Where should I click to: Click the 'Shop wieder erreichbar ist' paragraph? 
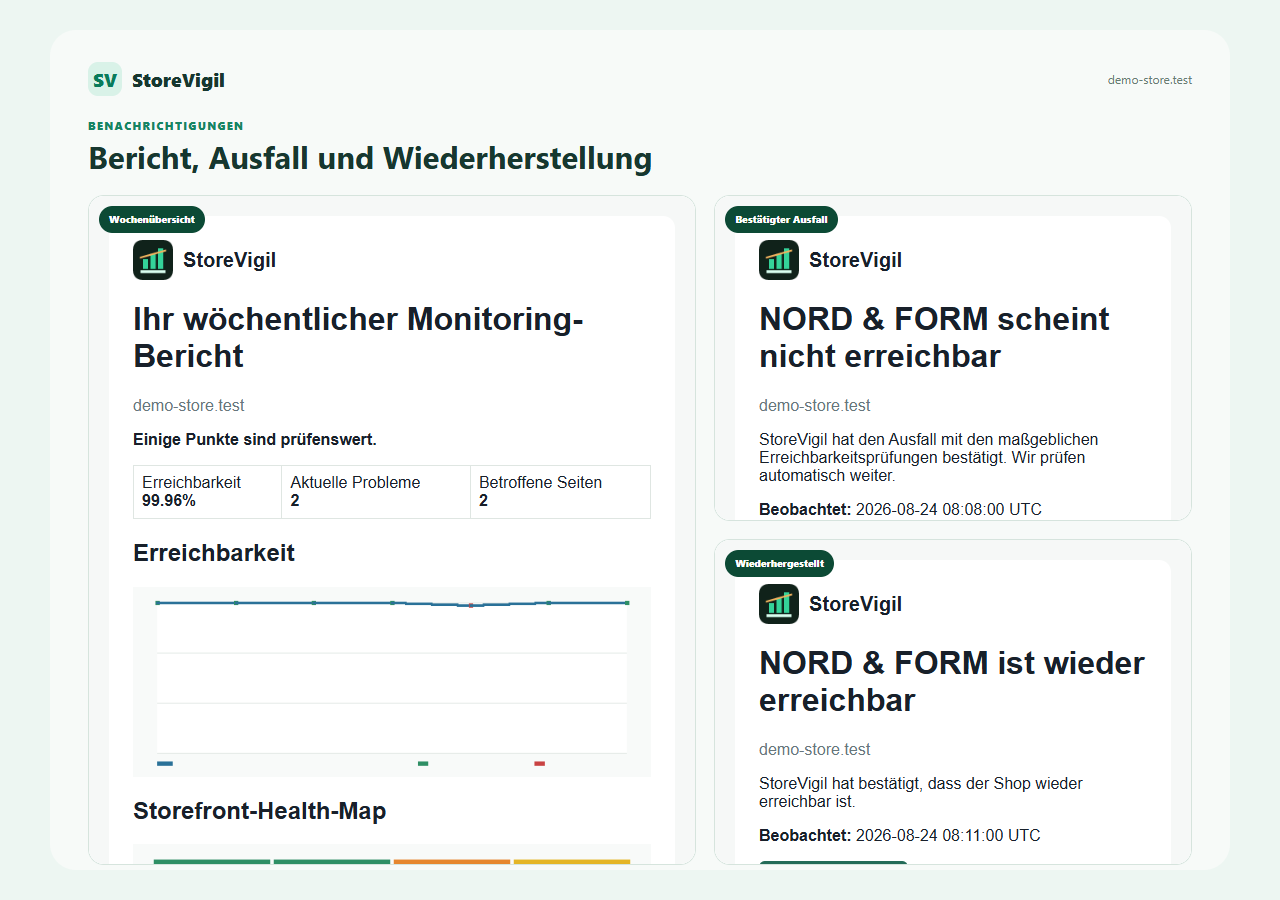pos(921,793)
